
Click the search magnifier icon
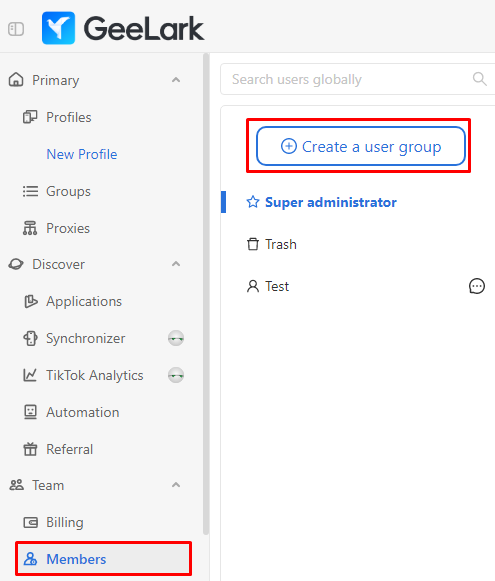pyautogui.click(x=479, y=79)
